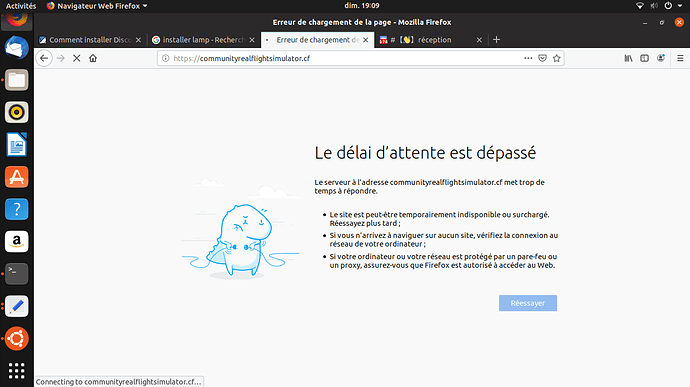Launch Thunderbird from the dock
690x387 pixels.
pyautogui.click(x=17, y=48)
